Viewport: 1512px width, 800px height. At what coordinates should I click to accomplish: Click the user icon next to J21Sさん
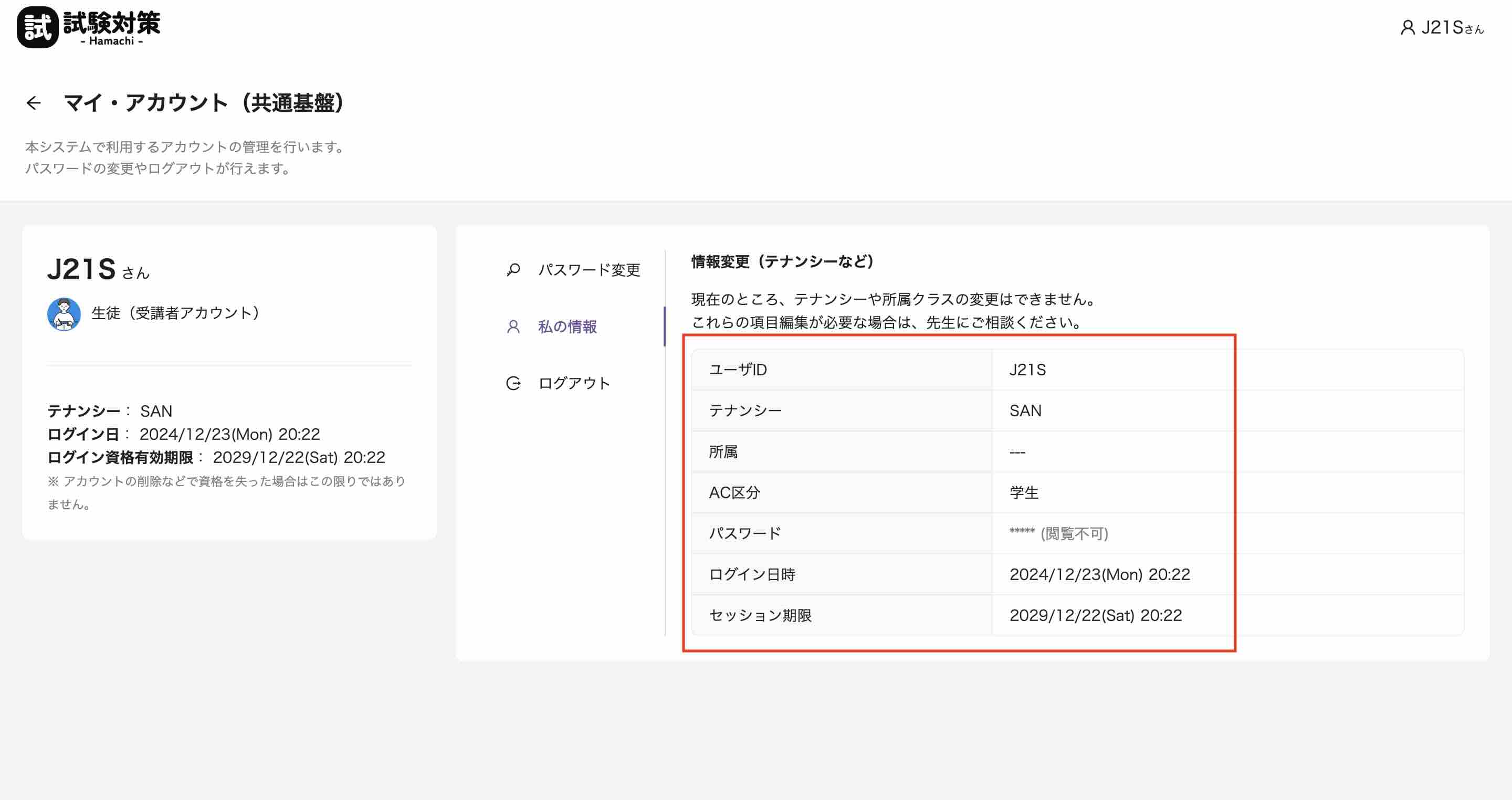tap(1408, 28)
